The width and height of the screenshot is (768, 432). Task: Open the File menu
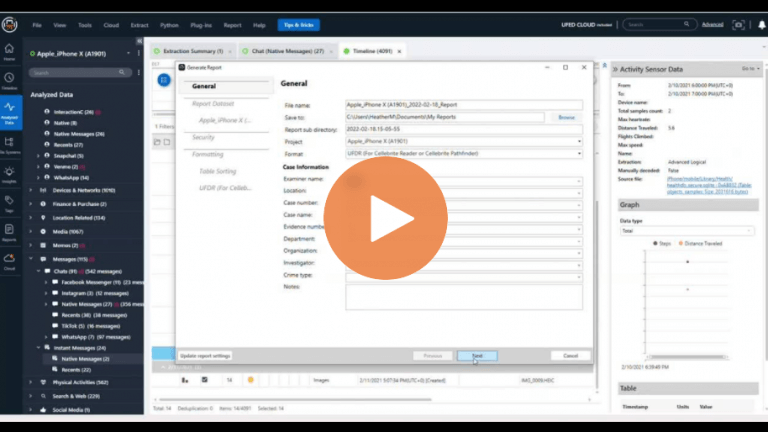37,25
